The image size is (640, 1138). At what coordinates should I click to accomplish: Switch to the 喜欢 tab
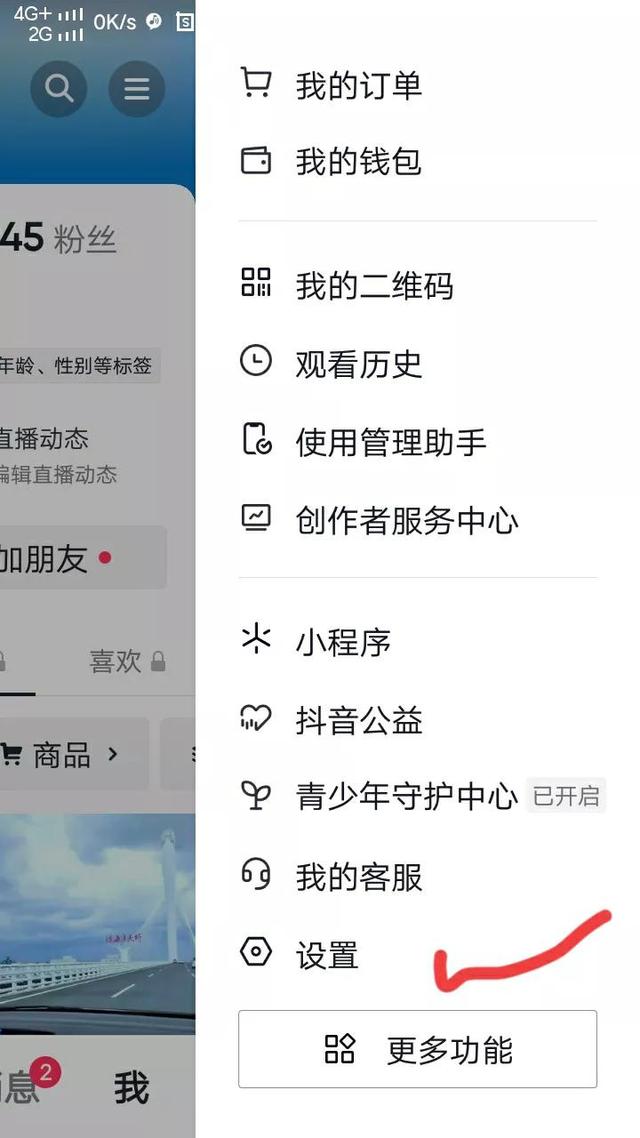(127, 661)
